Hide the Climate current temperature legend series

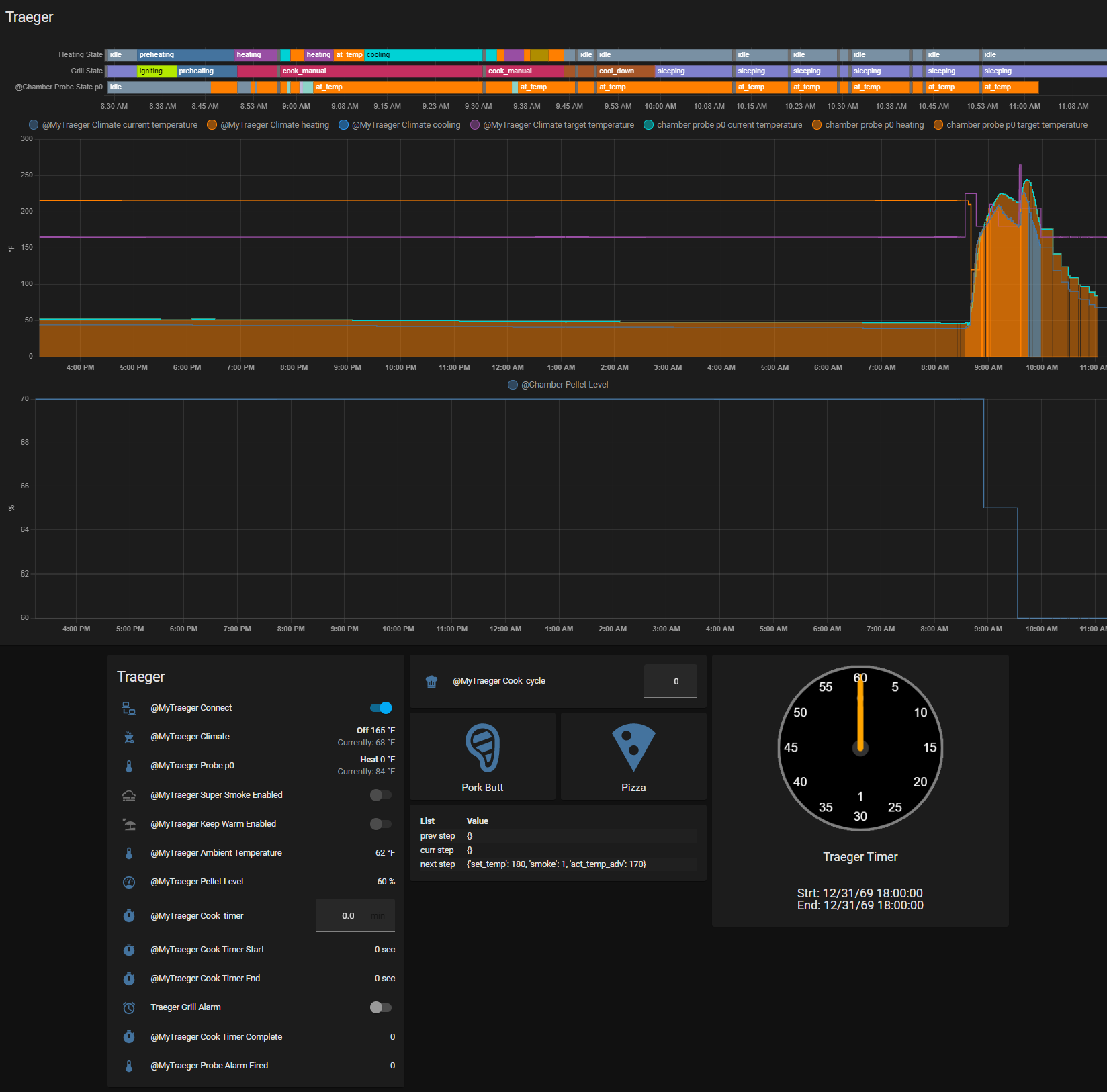(x=114, y=125)
